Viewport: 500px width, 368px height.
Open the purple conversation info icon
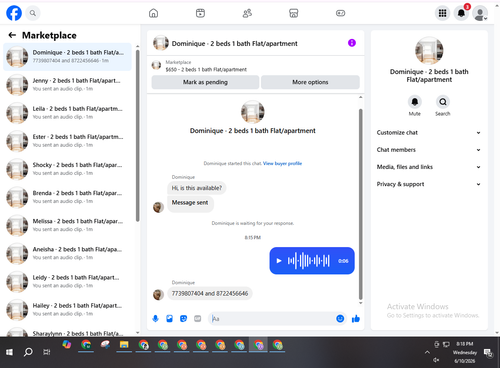point(352,43)
